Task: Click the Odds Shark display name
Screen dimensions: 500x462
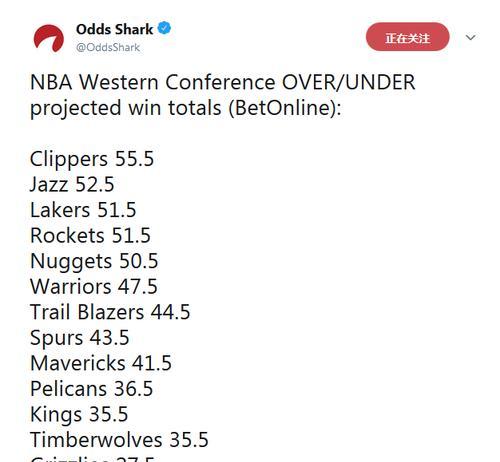Action: click(114, 29)
